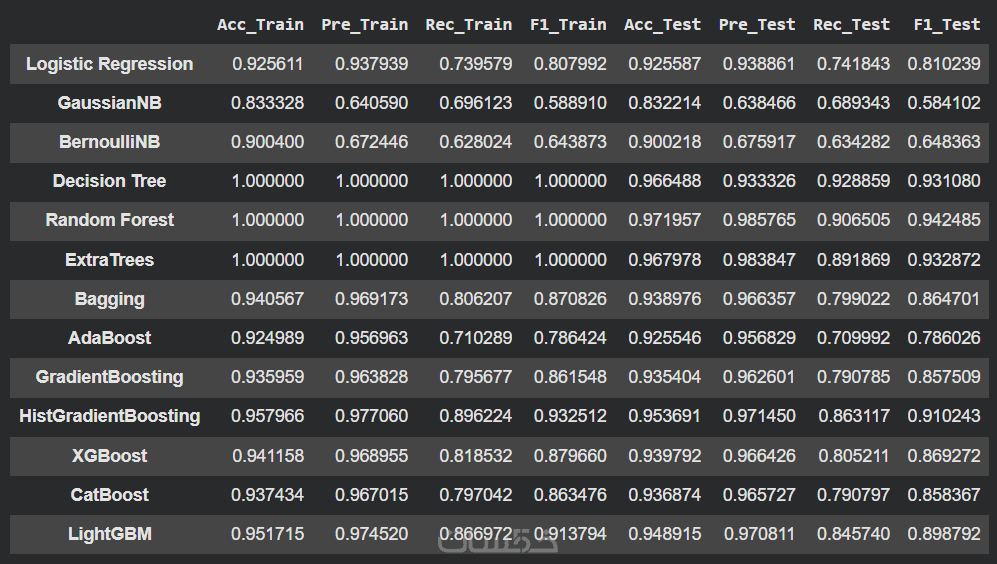Click Random Forest Pre_Test value 0.985765
The image size is (997, 564).
pos(759,220)
